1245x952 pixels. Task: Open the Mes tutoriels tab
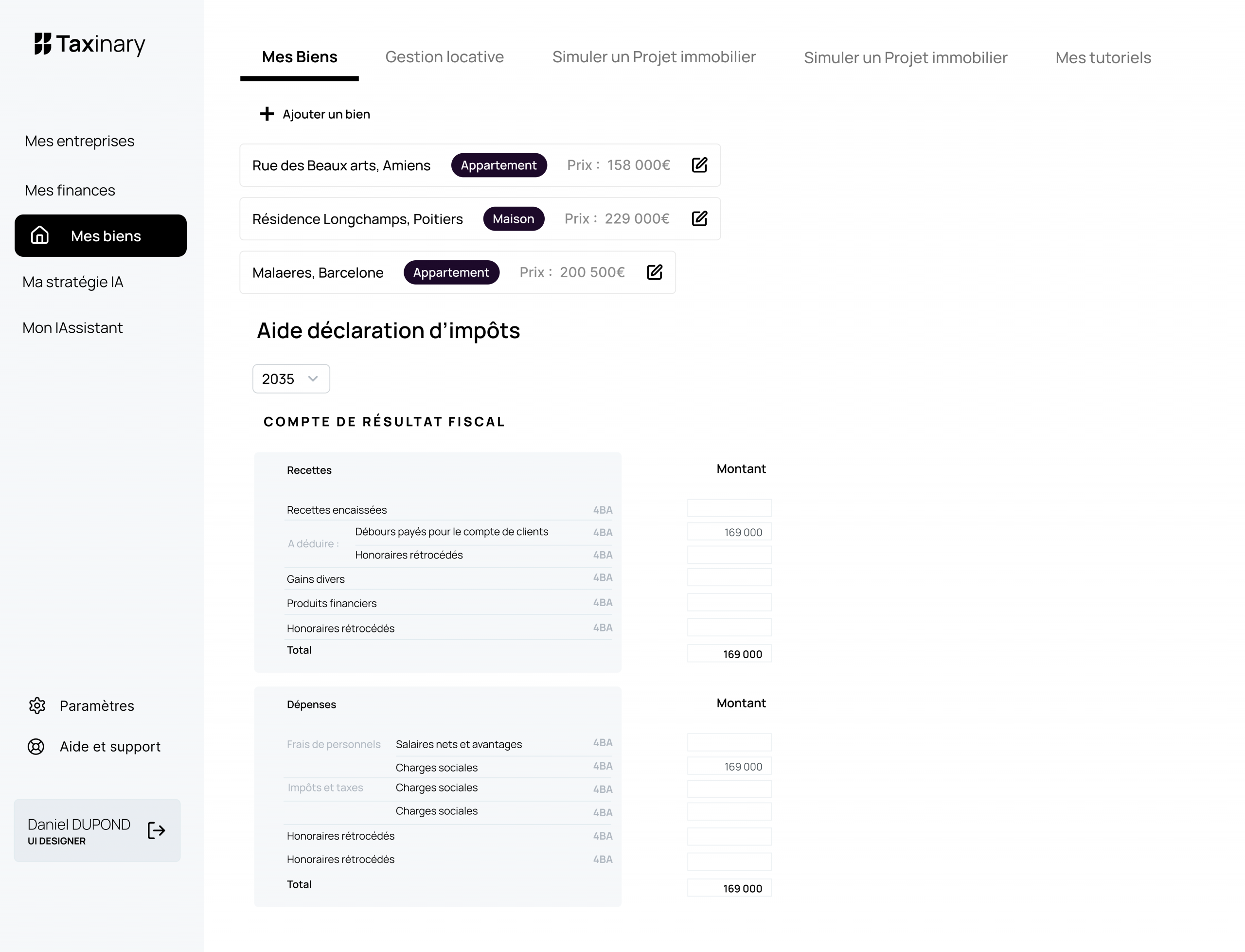pos(1103,58)
